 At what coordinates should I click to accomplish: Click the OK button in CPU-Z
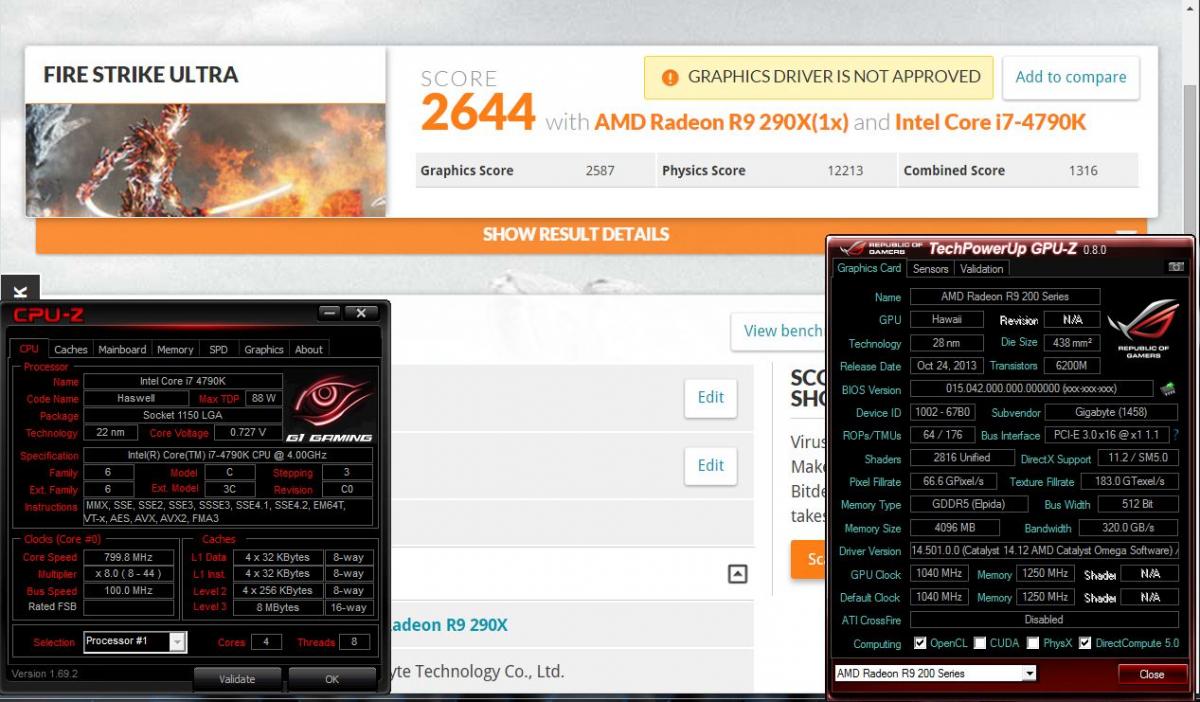tap(332, 679)
